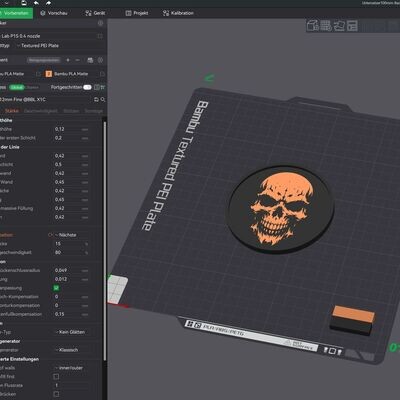Click the AMS sync icon in filament row
The height and width of the screenshot is (400, 400).
[90, 60]
